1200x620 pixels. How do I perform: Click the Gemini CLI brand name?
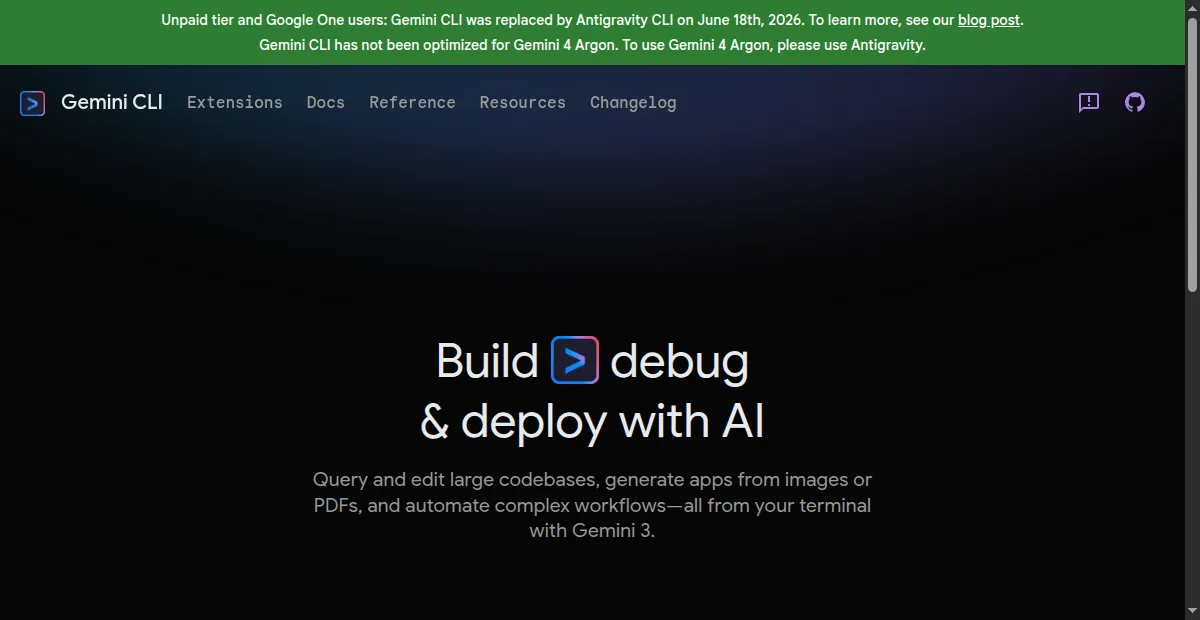tap(112, 102)
